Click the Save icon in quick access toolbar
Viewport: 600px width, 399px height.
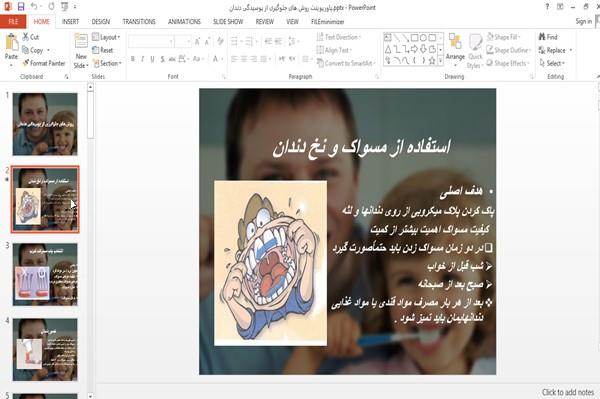tap(21, 7)
